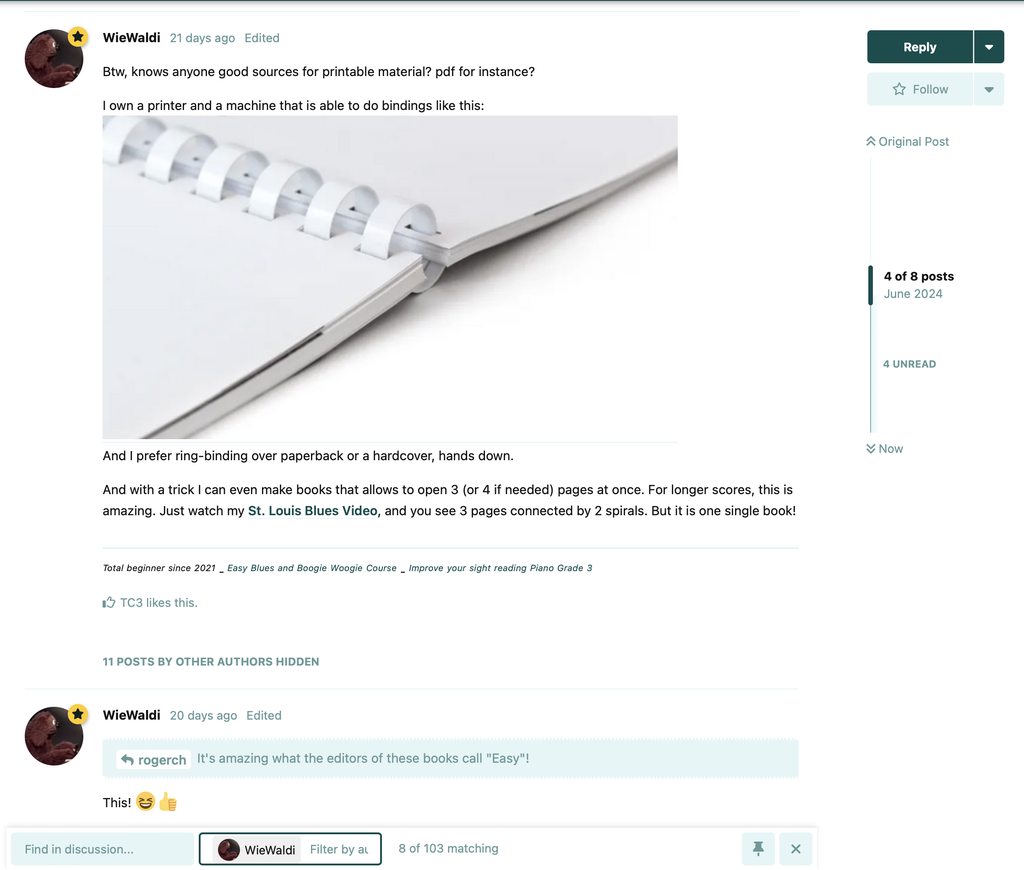Expand the Follow options dropdown arrow
The image size is (1024, 870).
tap(989, 89)
